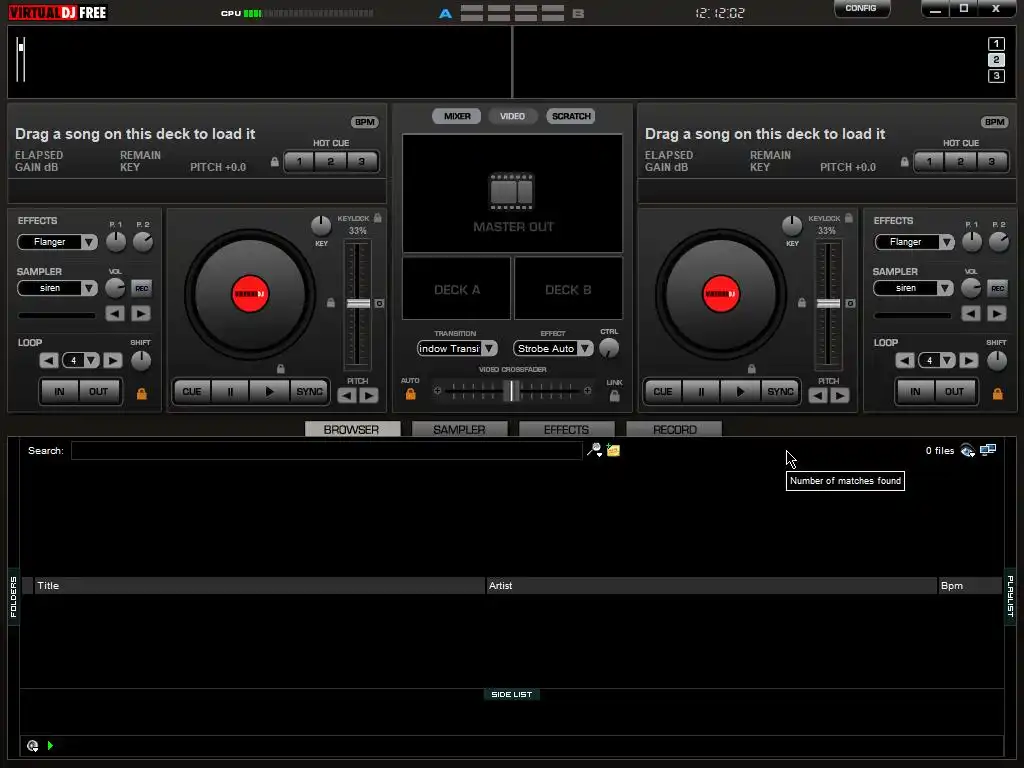Open right deck Flanger effect dropdown
1024x768 pixels.
coord(946,242)
